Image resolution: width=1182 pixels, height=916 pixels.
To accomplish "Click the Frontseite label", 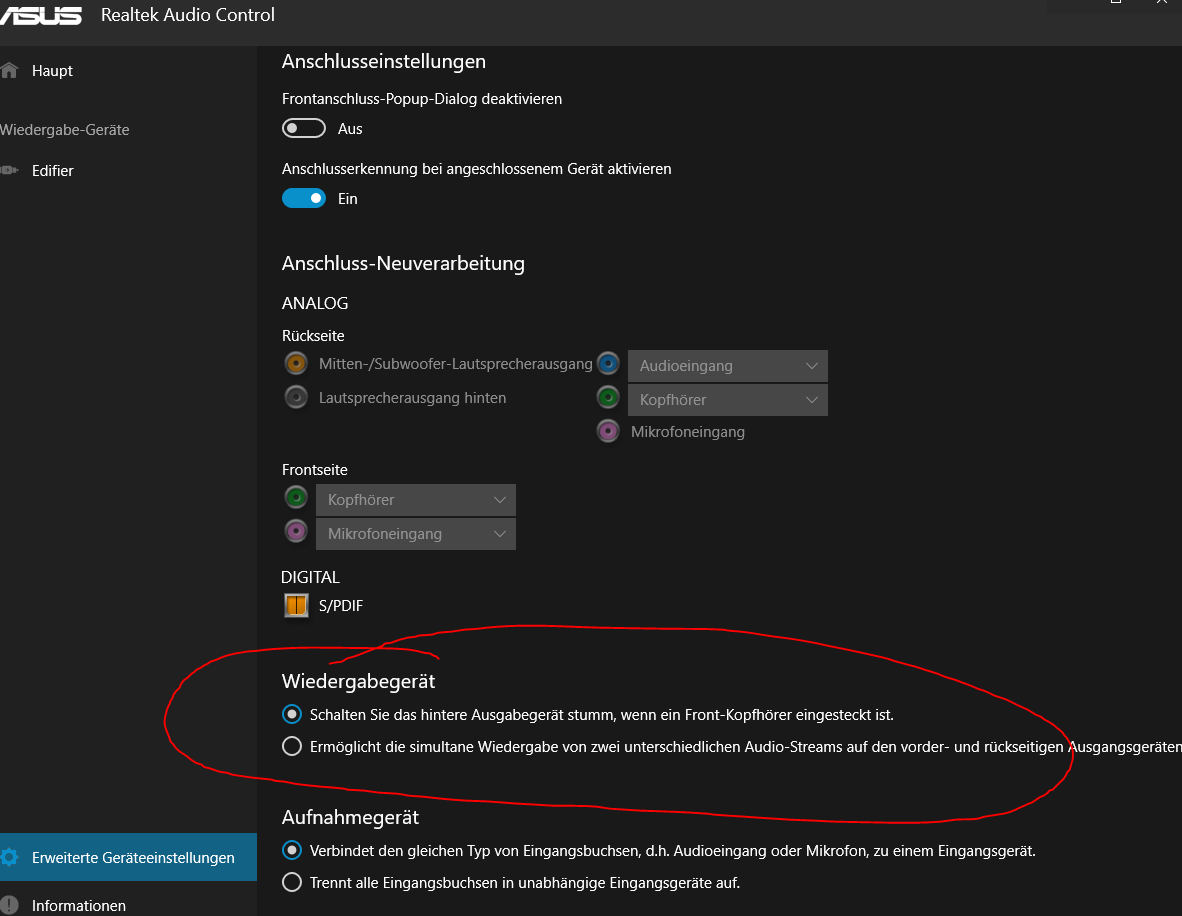I will click(x=314, y=470).
